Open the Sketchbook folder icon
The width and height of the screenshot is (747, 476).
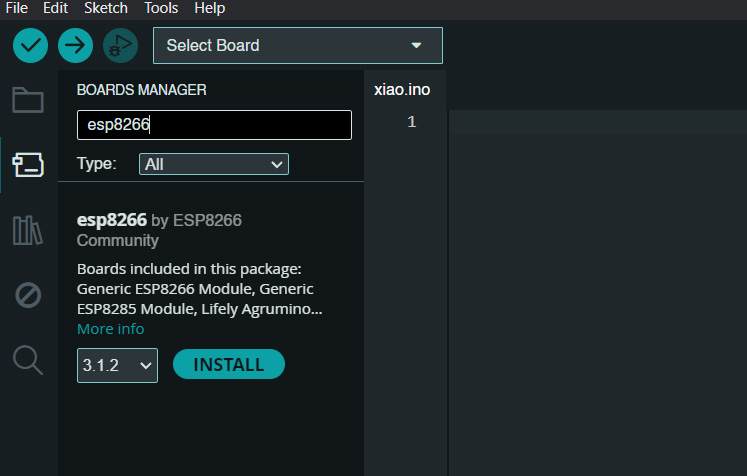click(28, 100)
